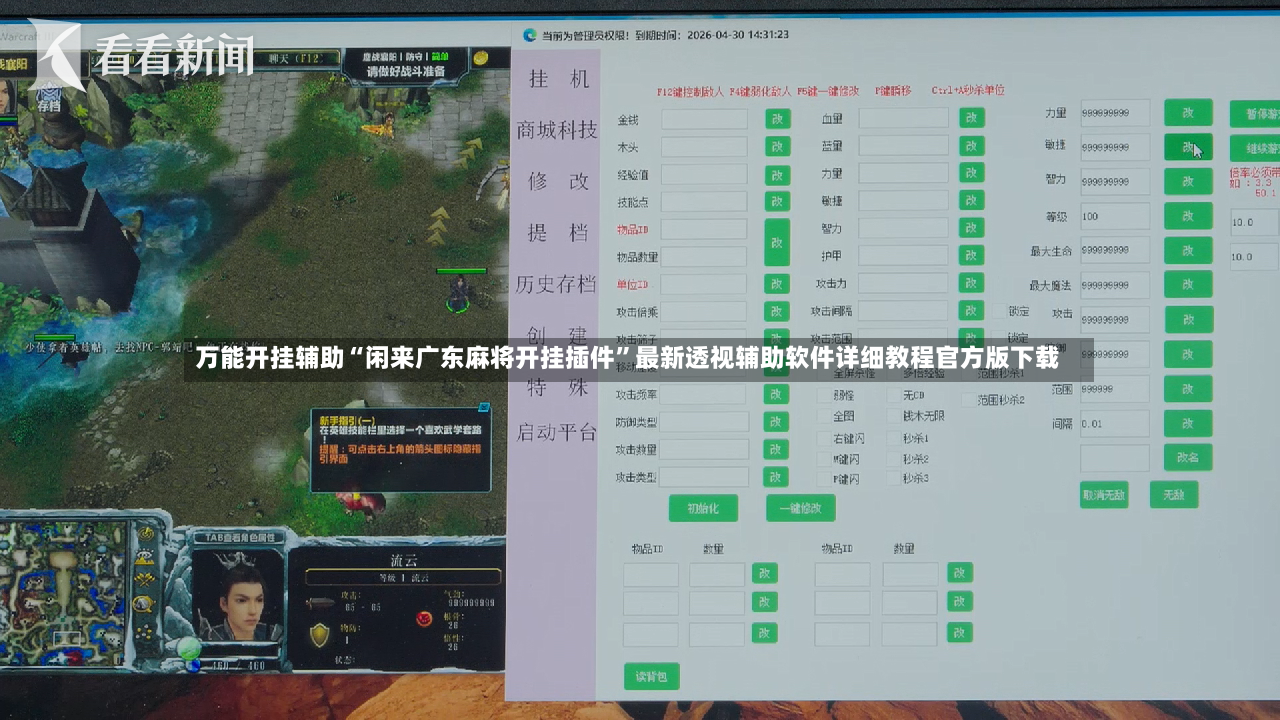Viewport: 1280px width, 720px height.
Task: Apply 改 button next to 血量
Action: tap(972, 118)
